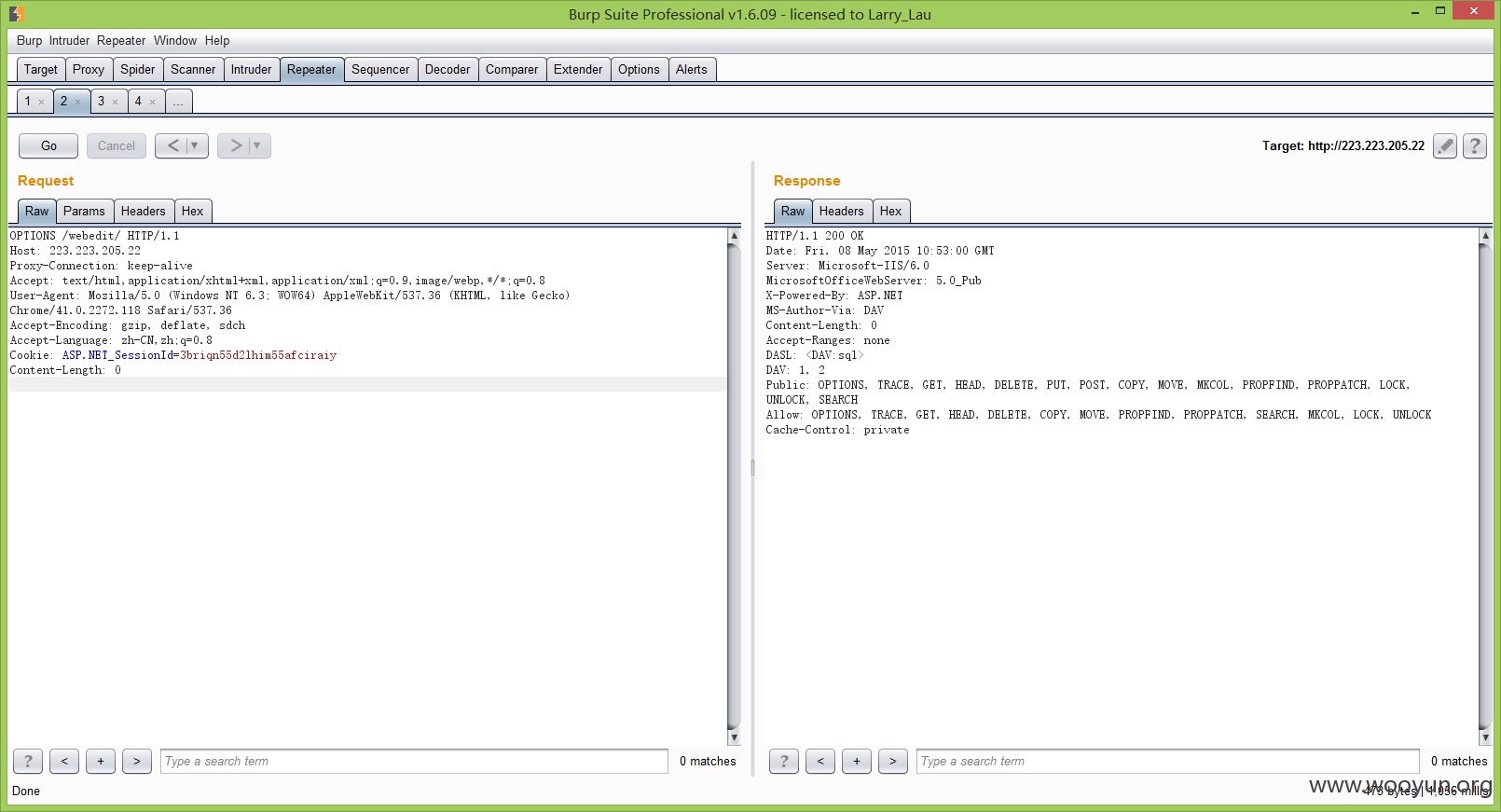Go forward in request history
1501x812 pixels.
[x=235, y=145]
